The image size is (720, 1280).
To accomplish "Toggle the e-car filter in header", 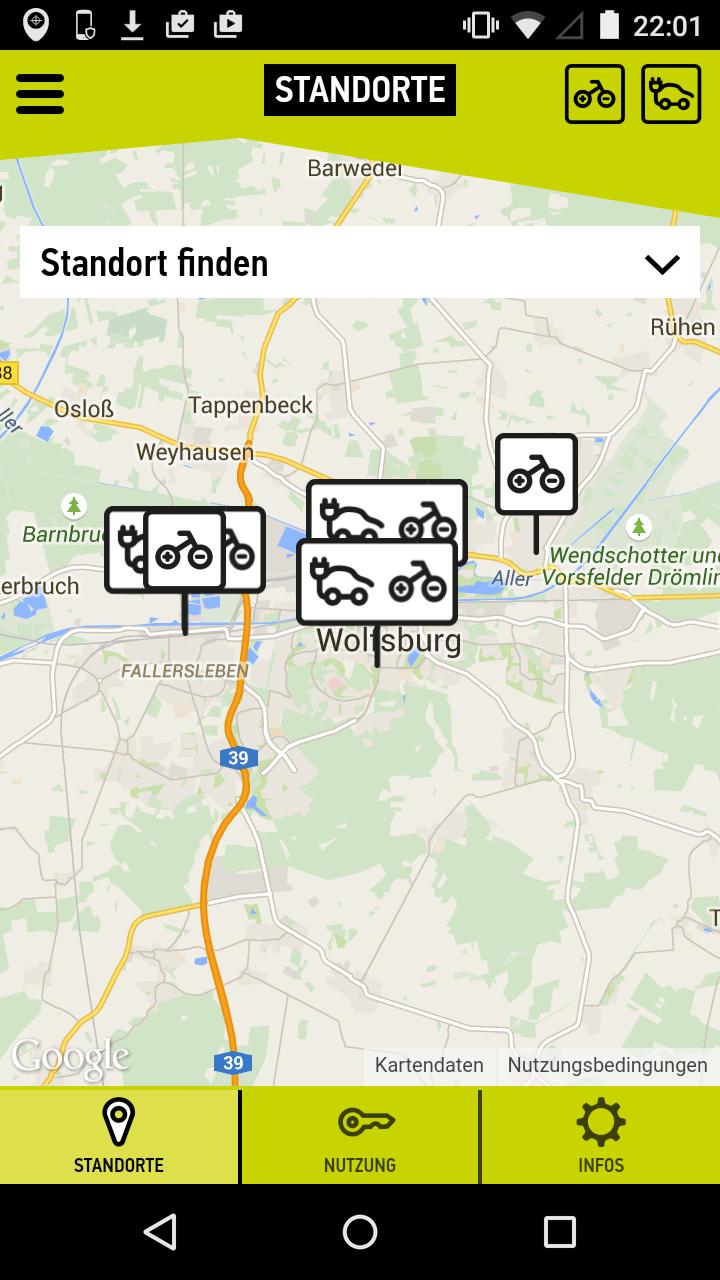I will tap(671, 94).
